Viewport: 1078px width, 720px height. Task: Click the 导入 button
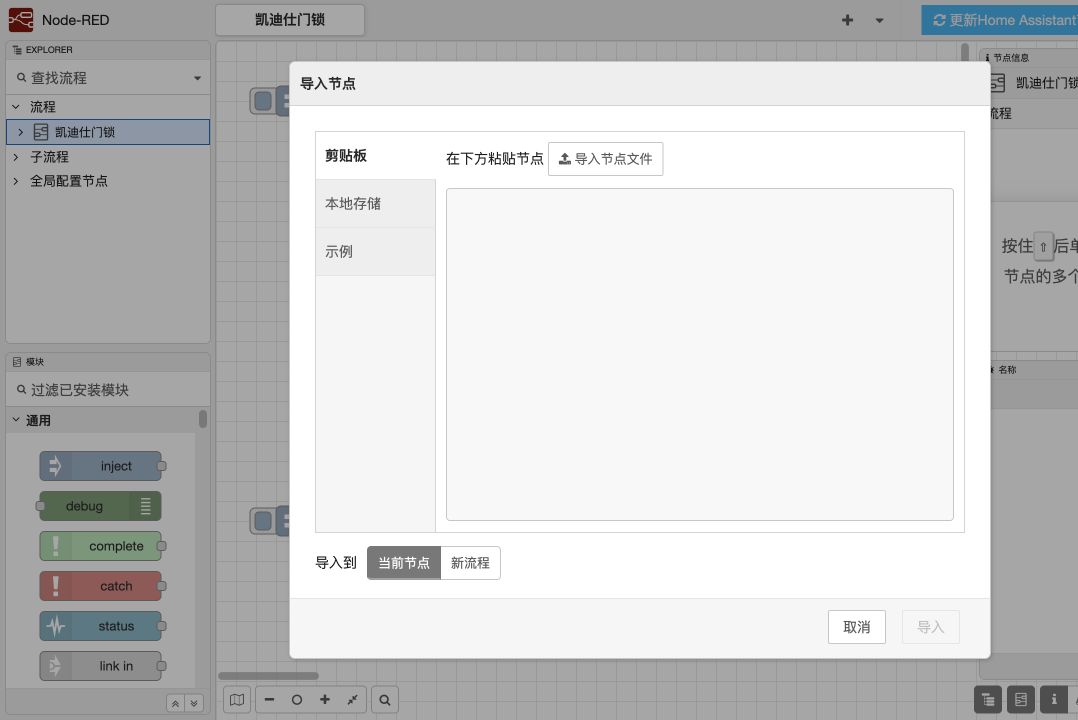pyautogui.click(x=931, y=627)
